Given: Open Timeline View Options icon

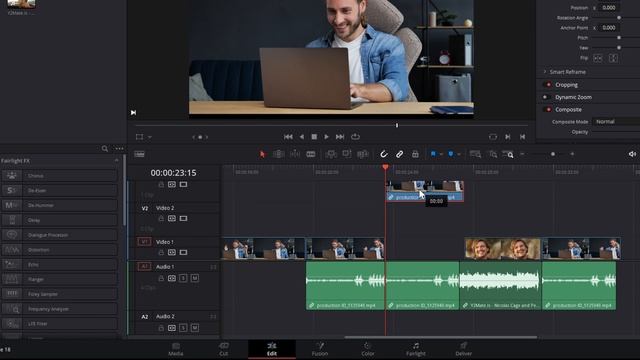Looking at the screenshot, I should click(139, 154).
